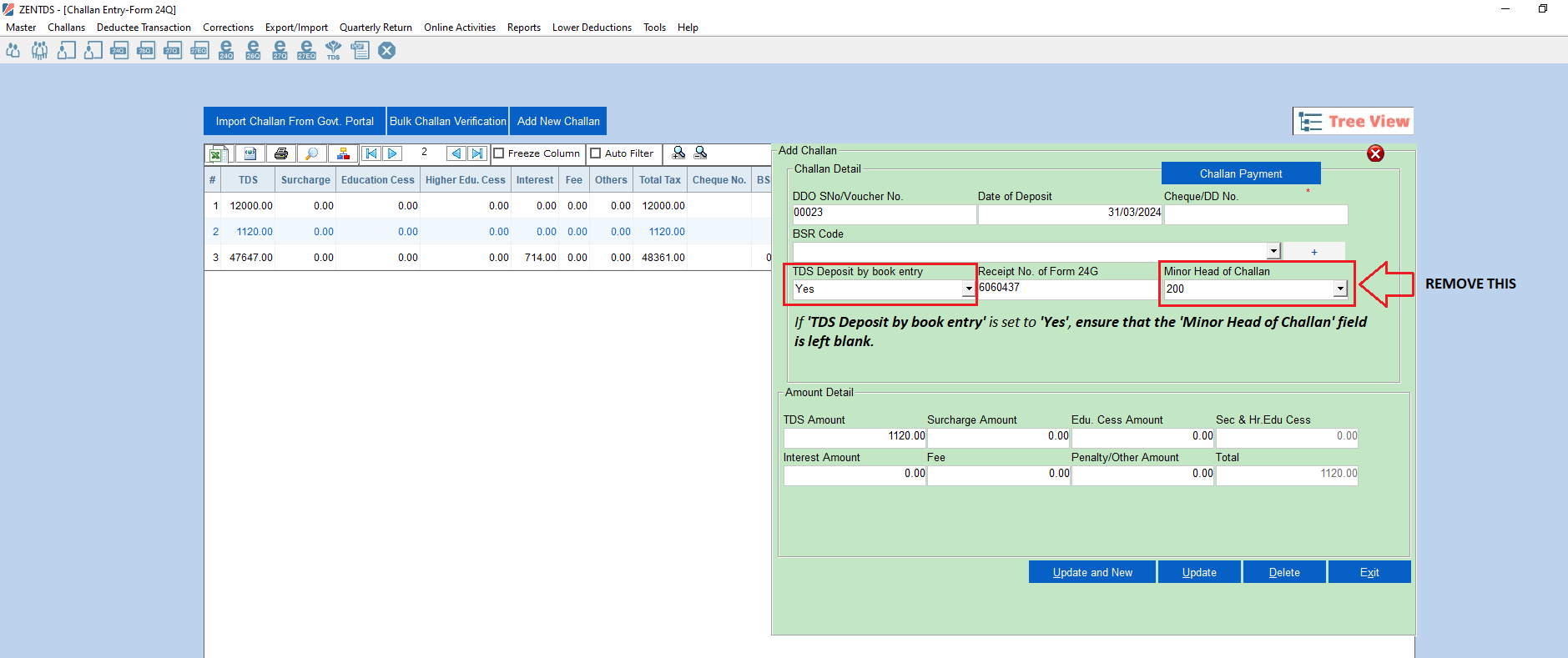
Task: Click the Update button
Action: point(1199,572)
